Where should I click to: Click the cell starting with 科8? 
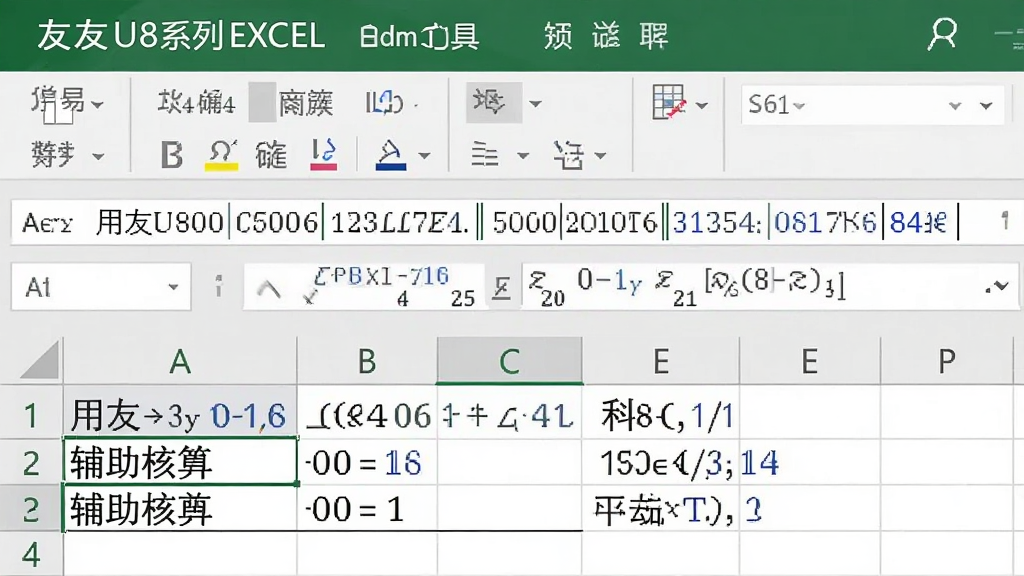pyautogui.click(x=660, y=415)
